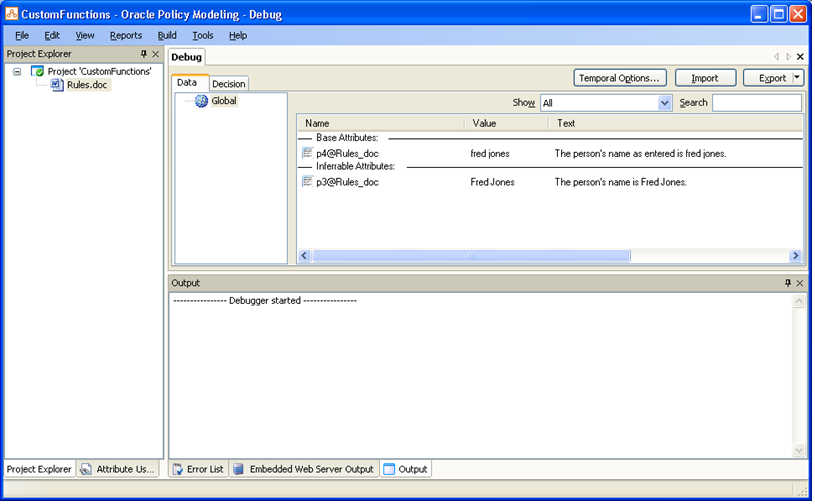The image size is (815, 504).
Task: Click the Rules.doc Word document icon
Action: [57, 85]
